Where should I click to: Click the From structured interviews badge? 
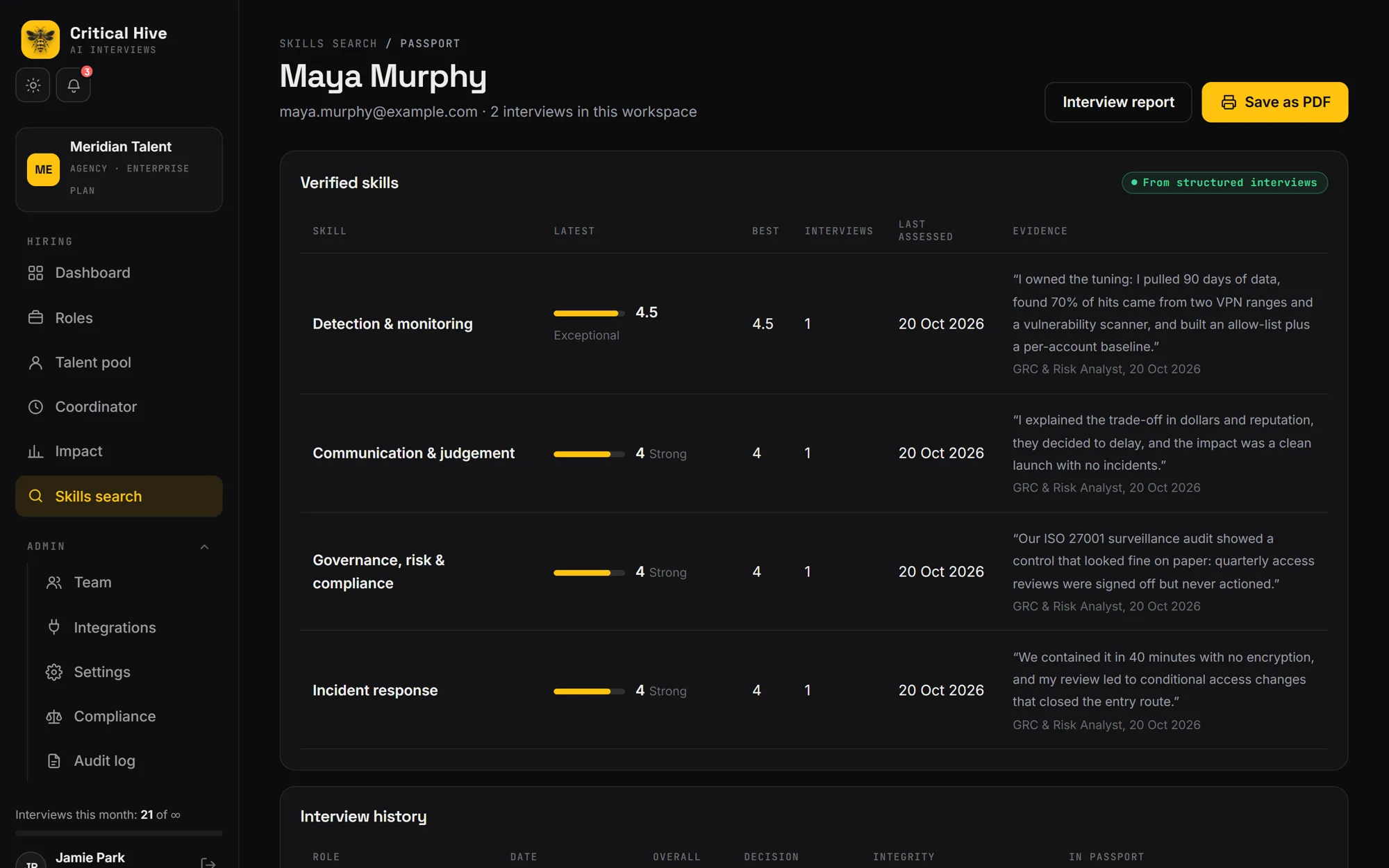(x=1224, y=183)
